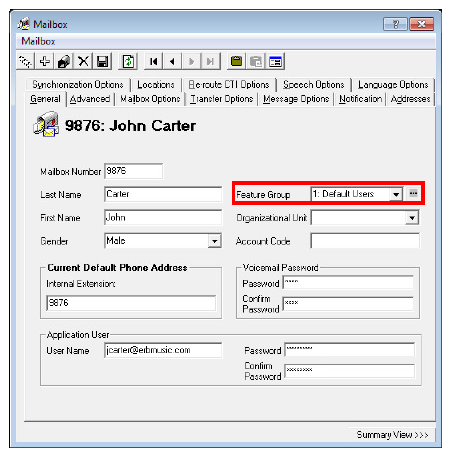Open the Gender dropdown list
This screenshot has height=462, width=452.
(215, 241)
